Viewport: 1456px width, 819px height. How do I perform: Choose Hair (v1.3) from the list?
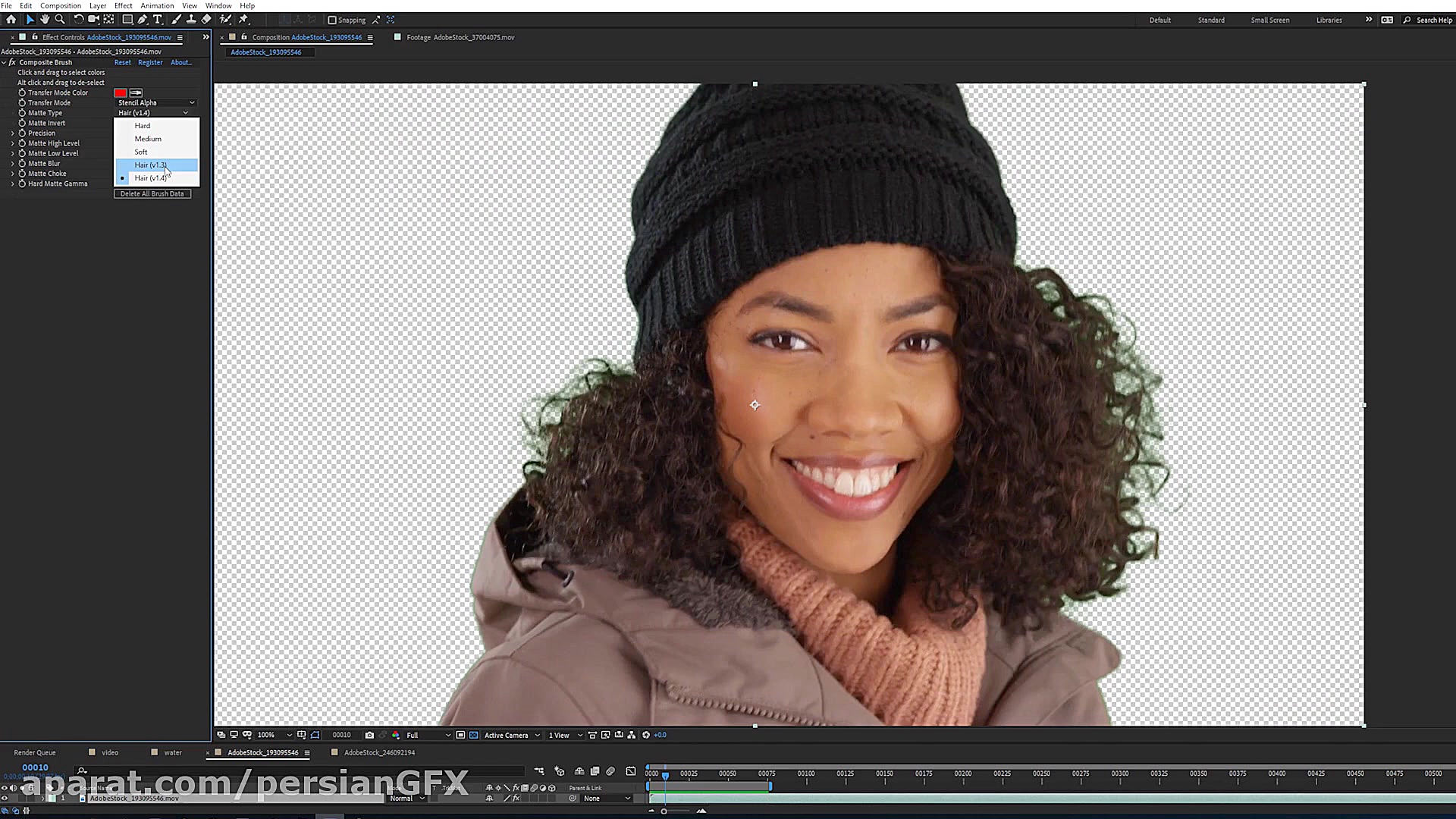coord(150,165)
